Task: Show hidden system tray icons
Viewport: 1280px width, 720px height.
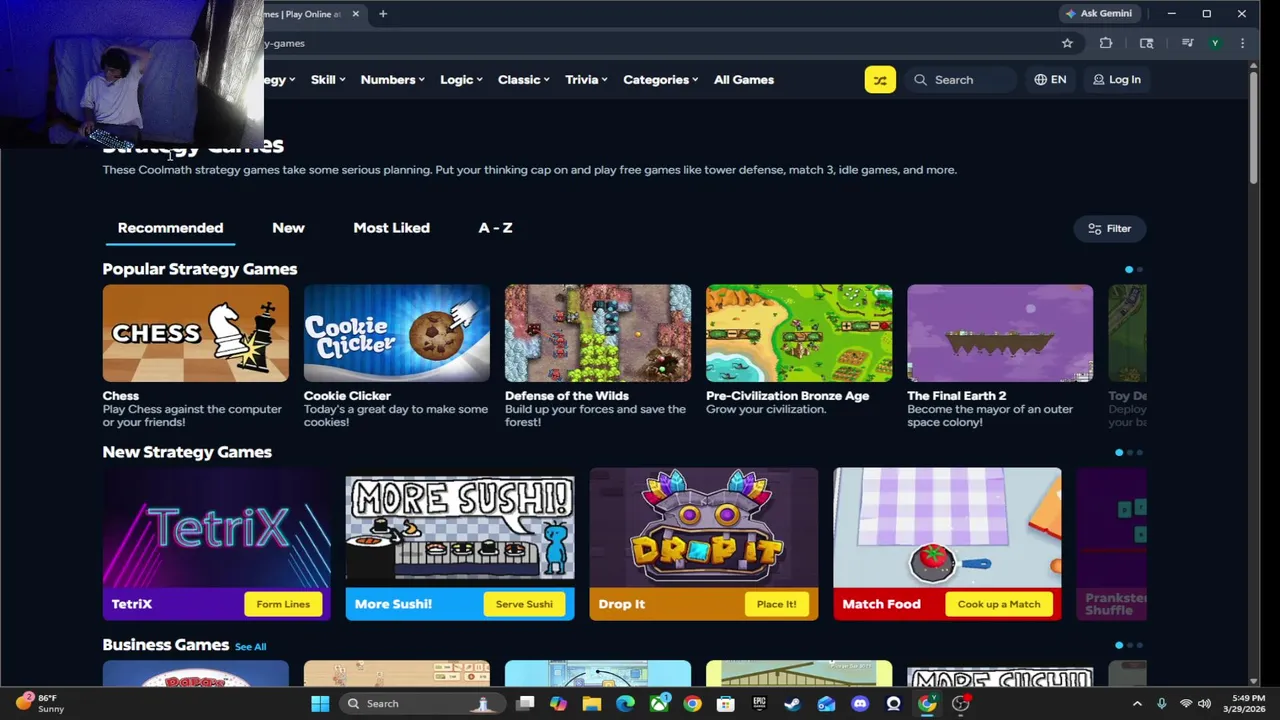Action: [1137, 704]
